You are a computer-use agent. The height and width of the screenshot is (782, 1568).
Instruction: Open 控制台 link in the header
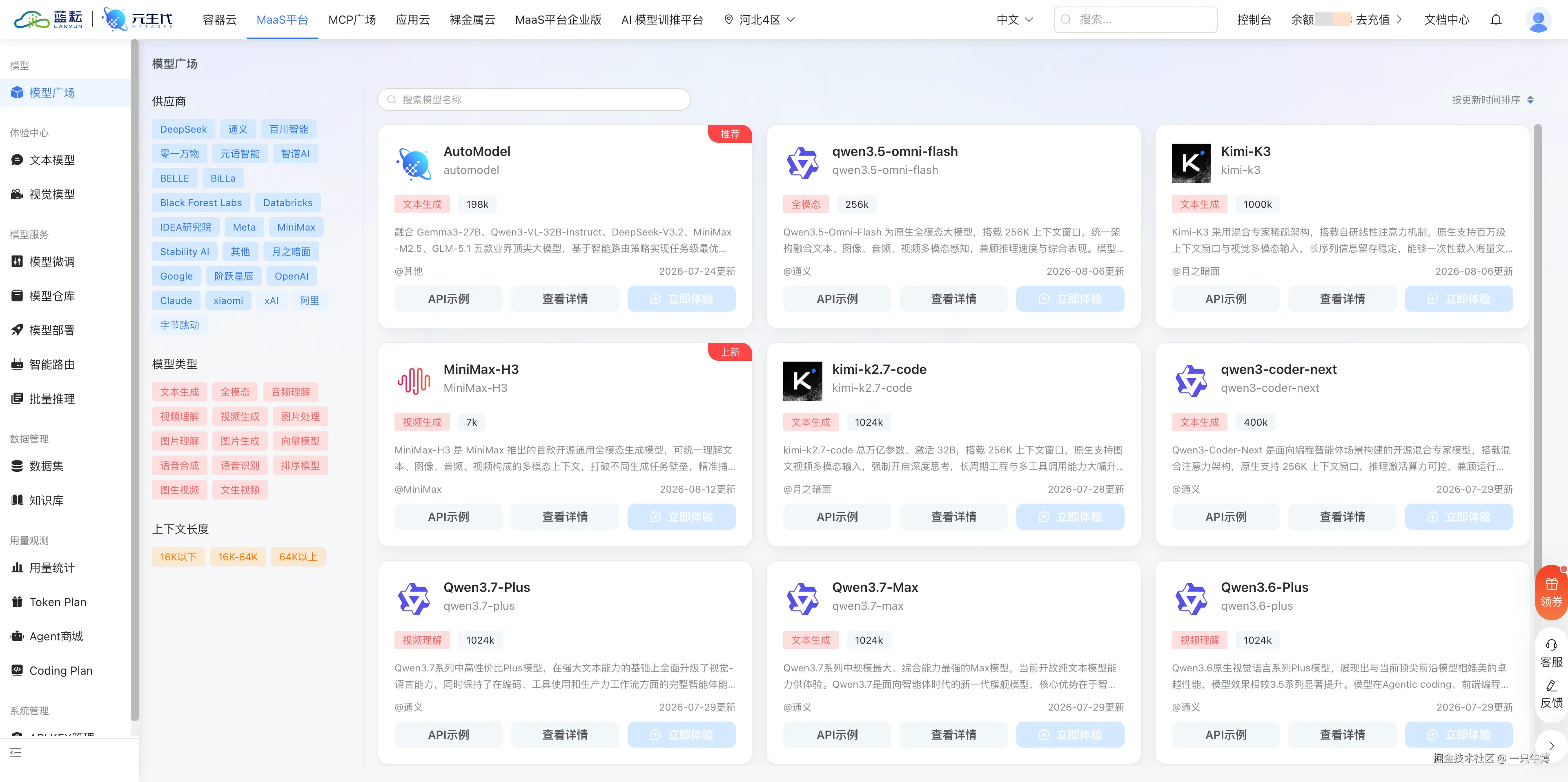(1254, 20)
